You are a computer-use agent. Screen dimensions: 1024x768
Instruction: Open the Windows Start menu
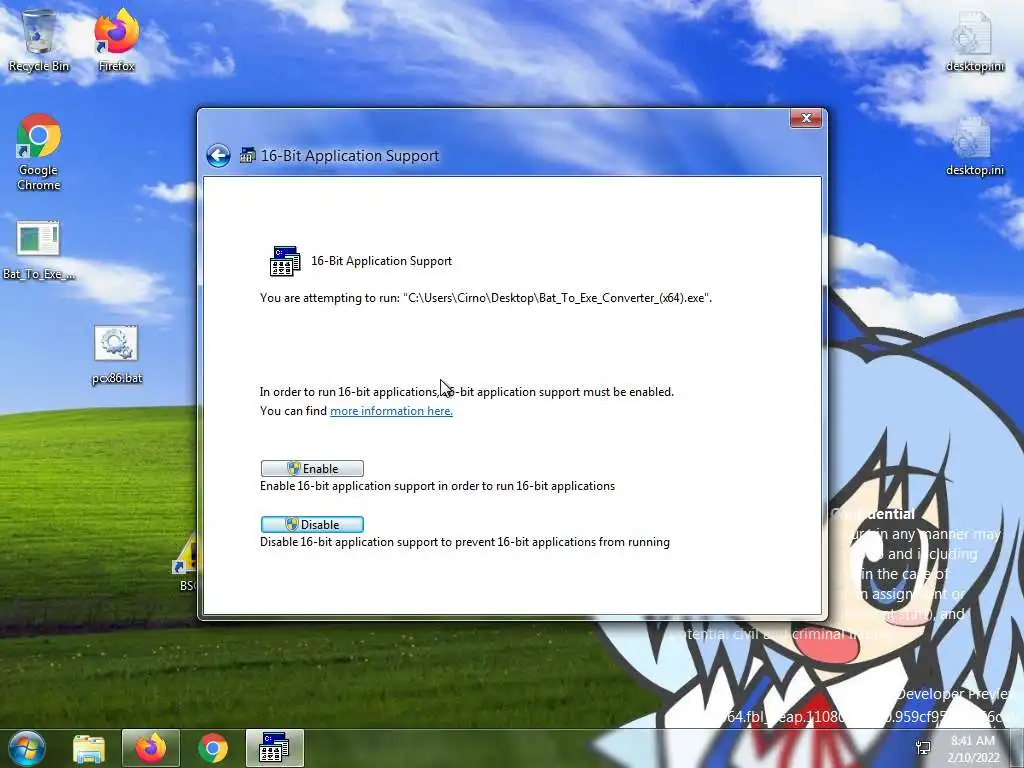click(27, 748)
